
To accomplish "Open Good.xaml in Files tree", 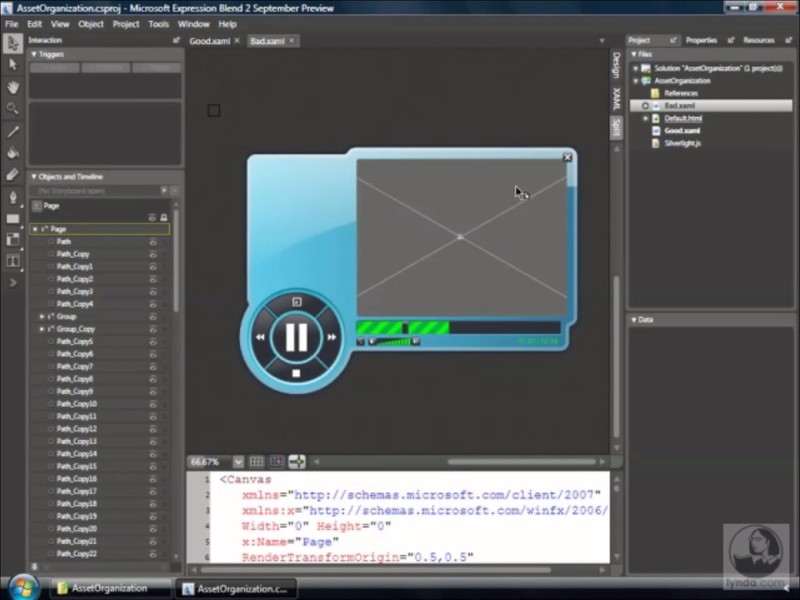I will [682, 131].
